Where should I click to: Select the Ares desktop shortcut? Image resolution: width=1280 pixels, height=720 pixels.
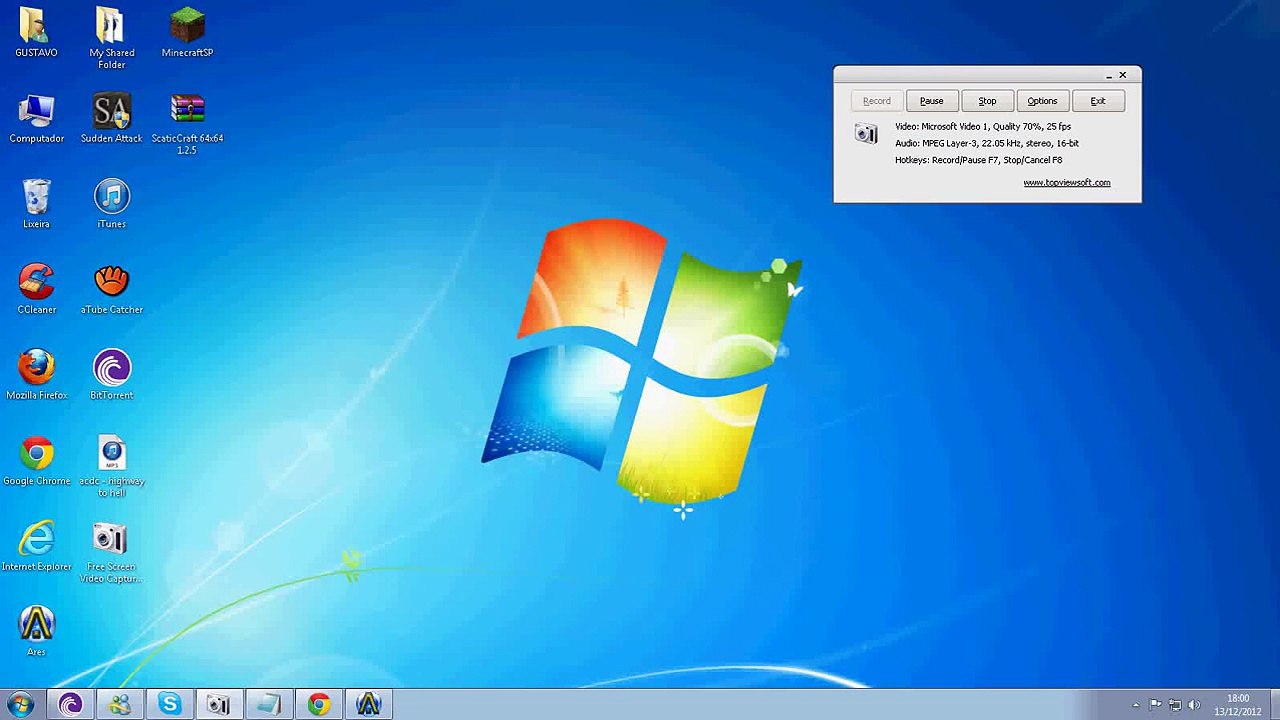(36, 632)
